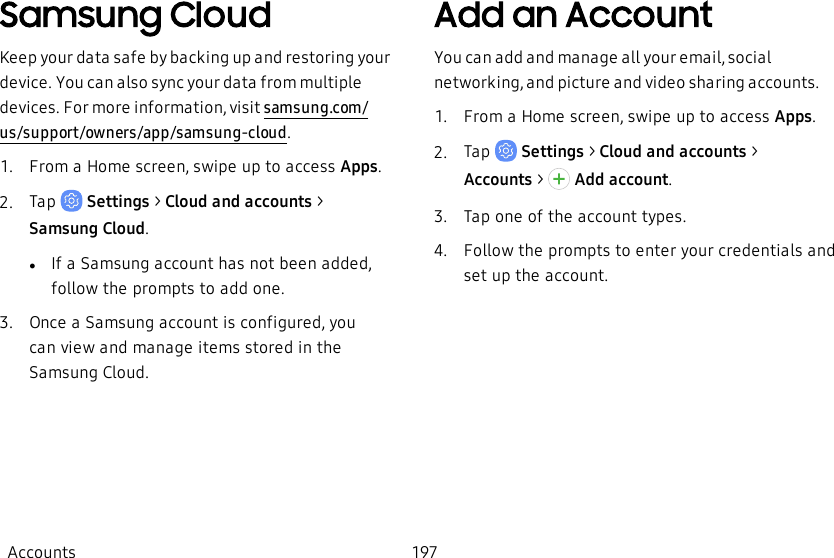
Task: Click the bold 'Samsung Cloud.' text in step 2
Action: [x=89, y=229]
